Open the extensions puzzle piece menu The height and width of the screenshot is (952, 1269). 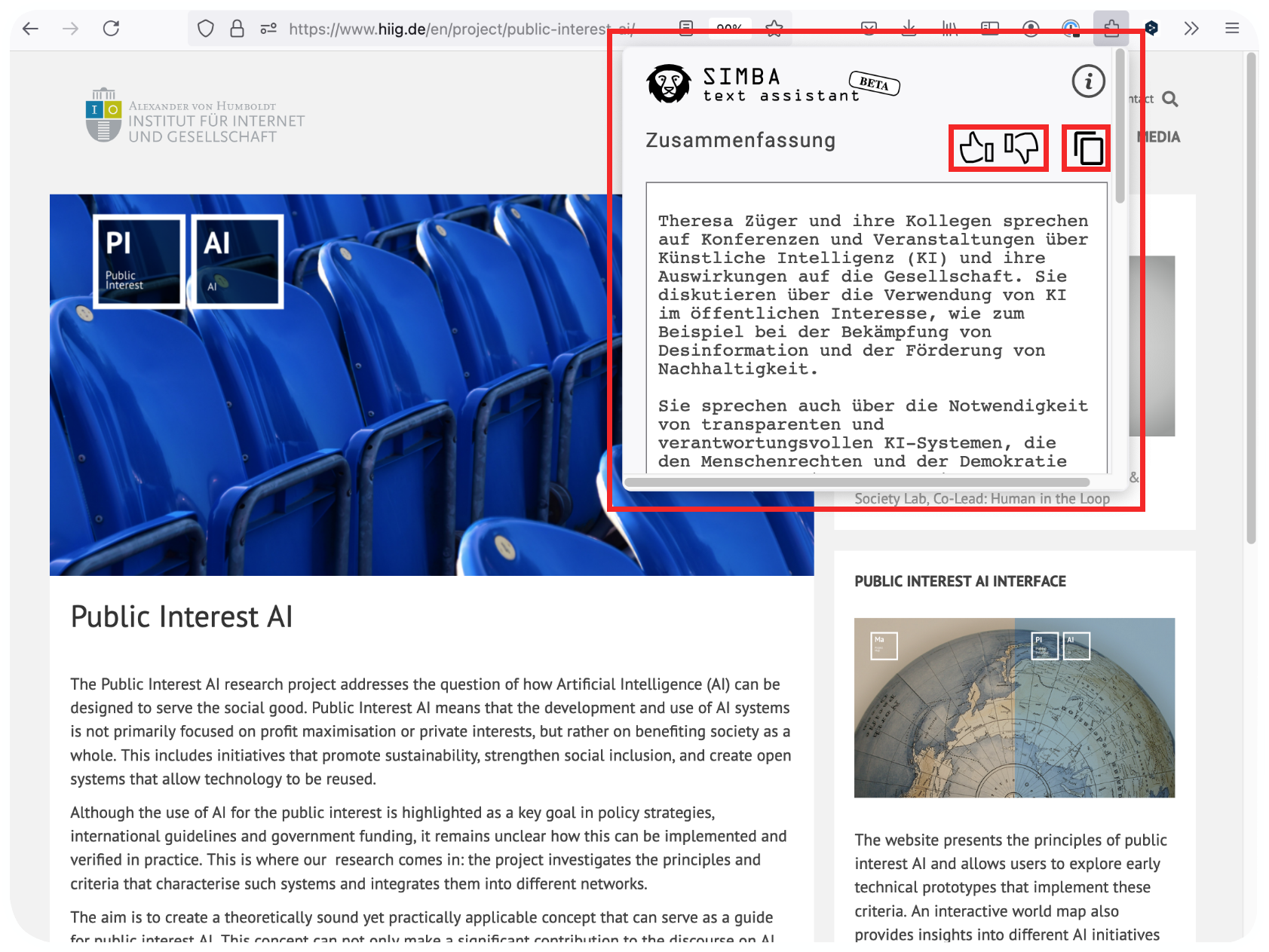[1111, 29]
